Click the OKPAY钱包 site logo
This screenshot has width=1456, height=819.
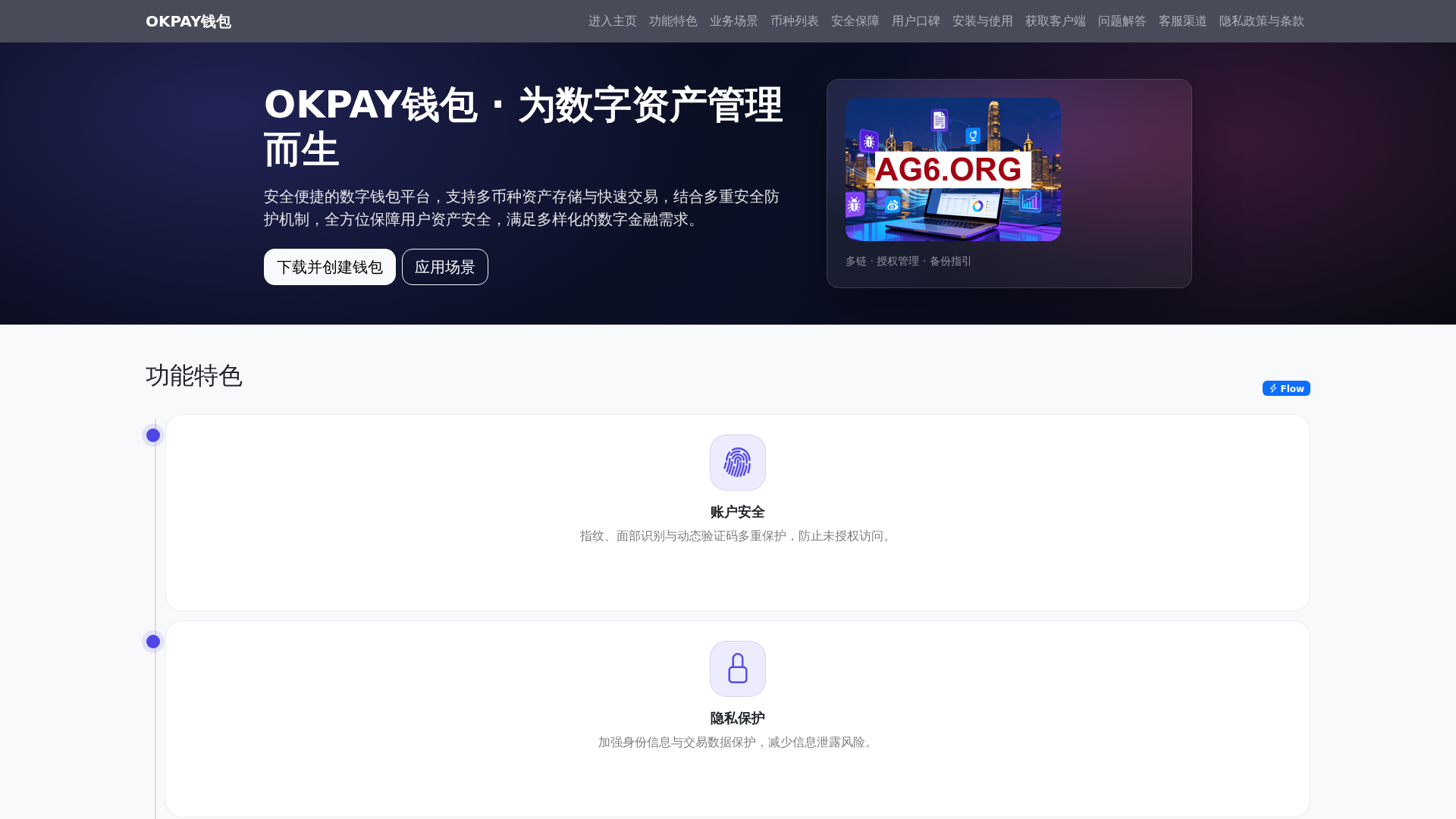(x=188, y=21)
